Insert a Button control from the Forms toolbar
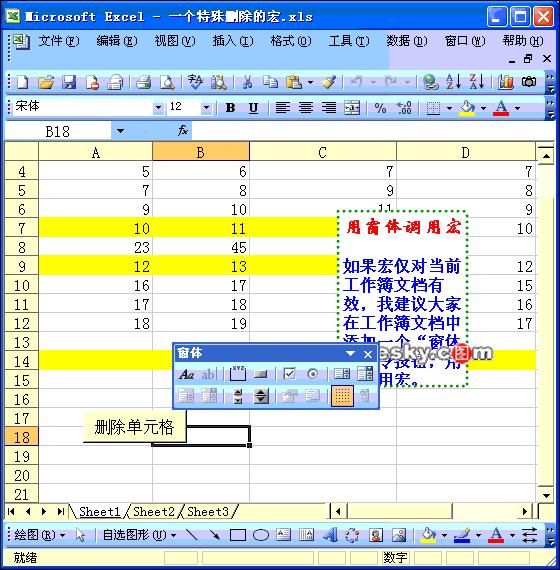This screenshot has width=560, height=570. tap(260, 374)
